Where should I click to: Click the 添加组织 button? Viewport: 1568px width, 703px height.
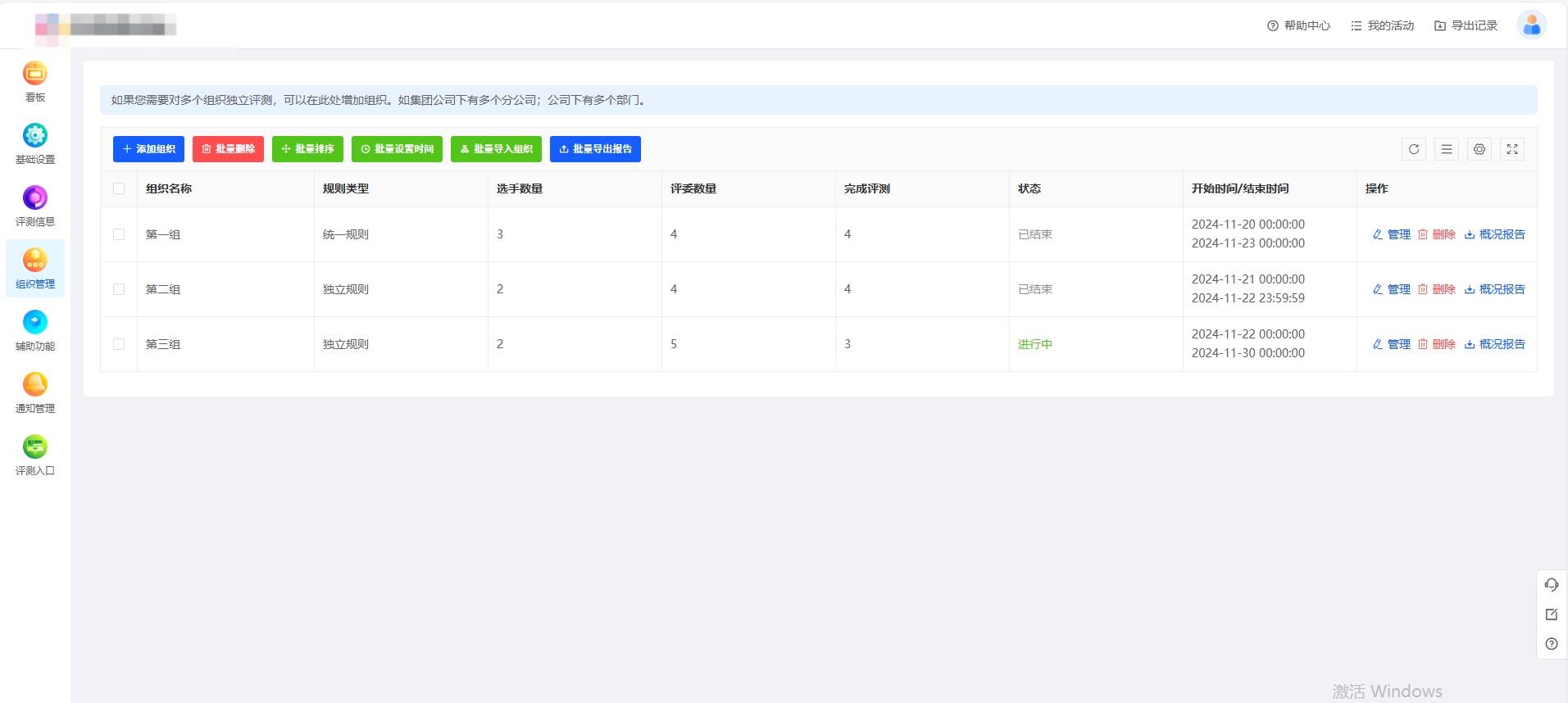tap(148, 149)
